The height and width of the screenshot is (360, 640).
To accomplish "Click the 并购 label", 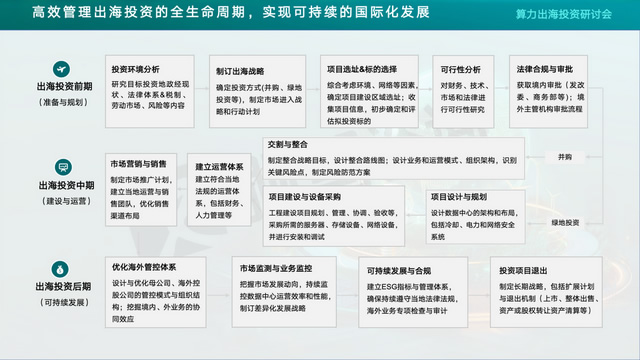I will 565,157.
